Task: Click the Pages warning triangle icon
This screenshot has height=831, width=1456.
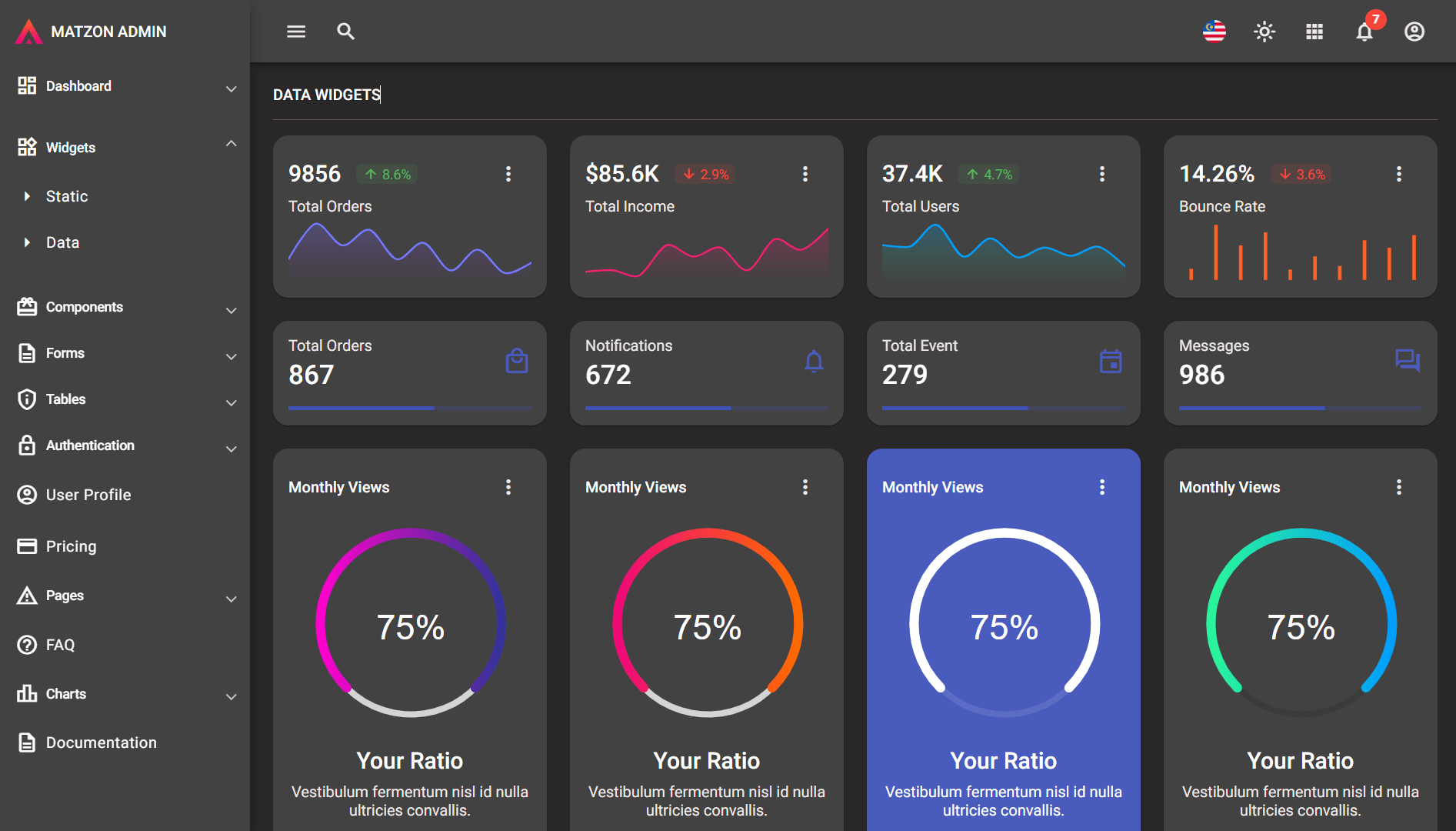Action: click(x=27, y=596)
